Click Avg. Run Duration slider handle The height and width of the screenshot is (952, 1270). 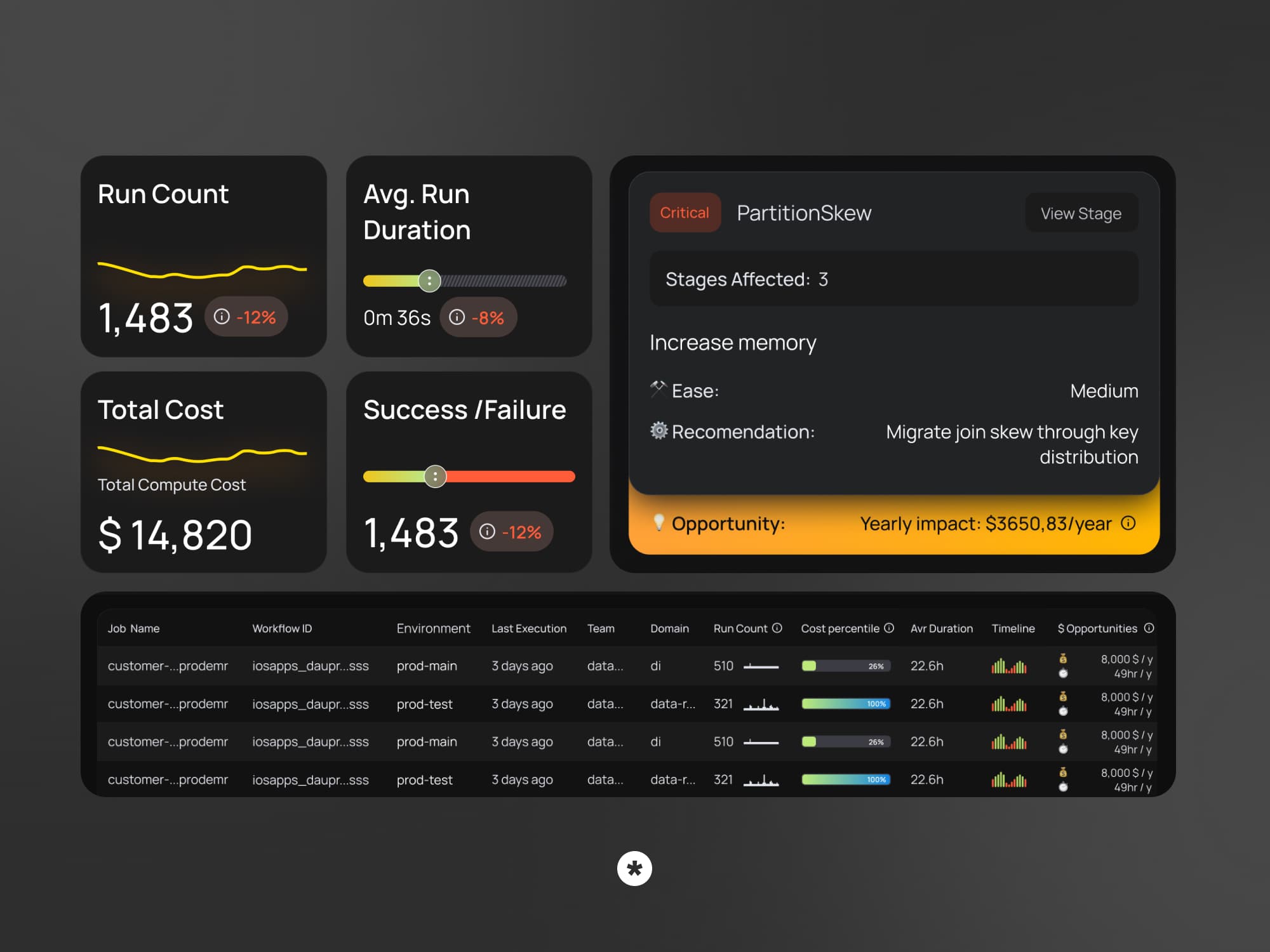[430, 281]
